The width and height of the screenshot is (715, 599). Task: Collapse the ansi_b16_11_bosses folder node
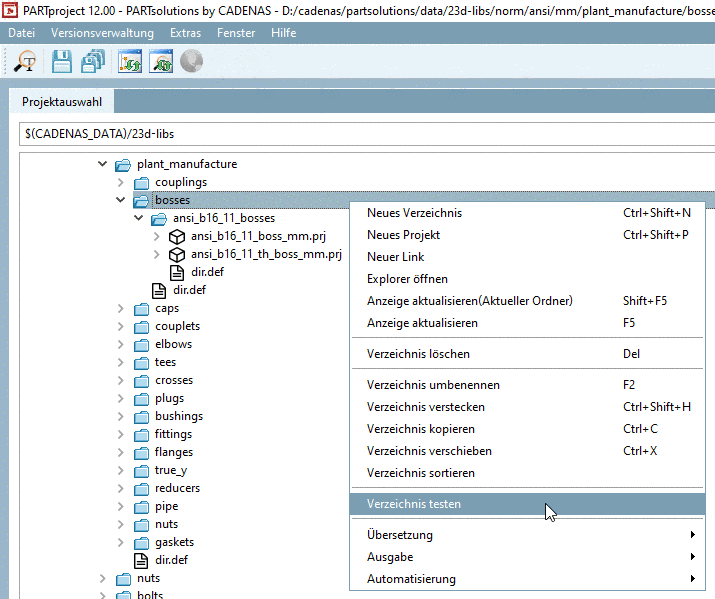(x=139, y=218)
